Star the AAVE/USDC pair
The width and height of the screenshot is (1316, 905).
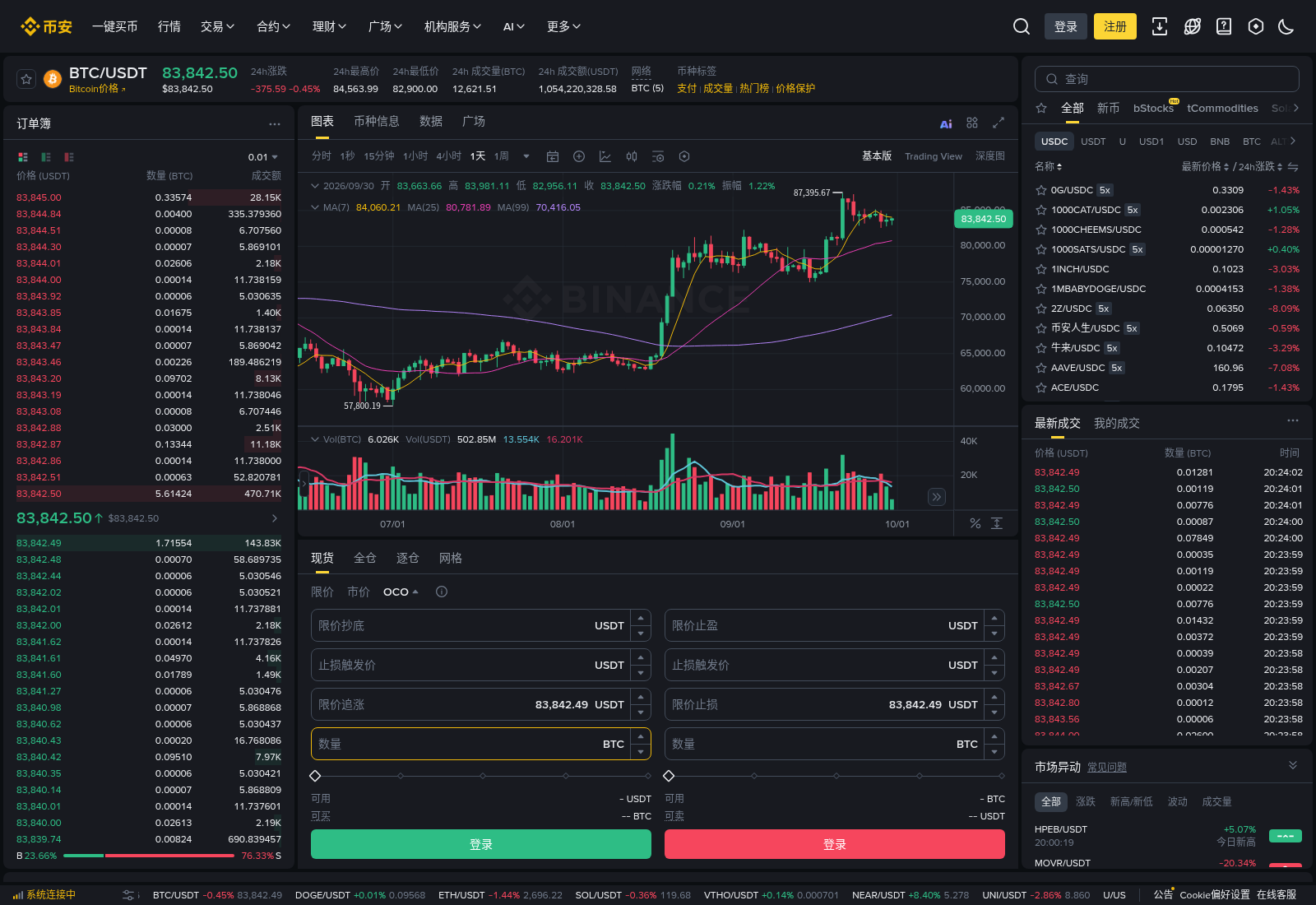click(1041, 368)
